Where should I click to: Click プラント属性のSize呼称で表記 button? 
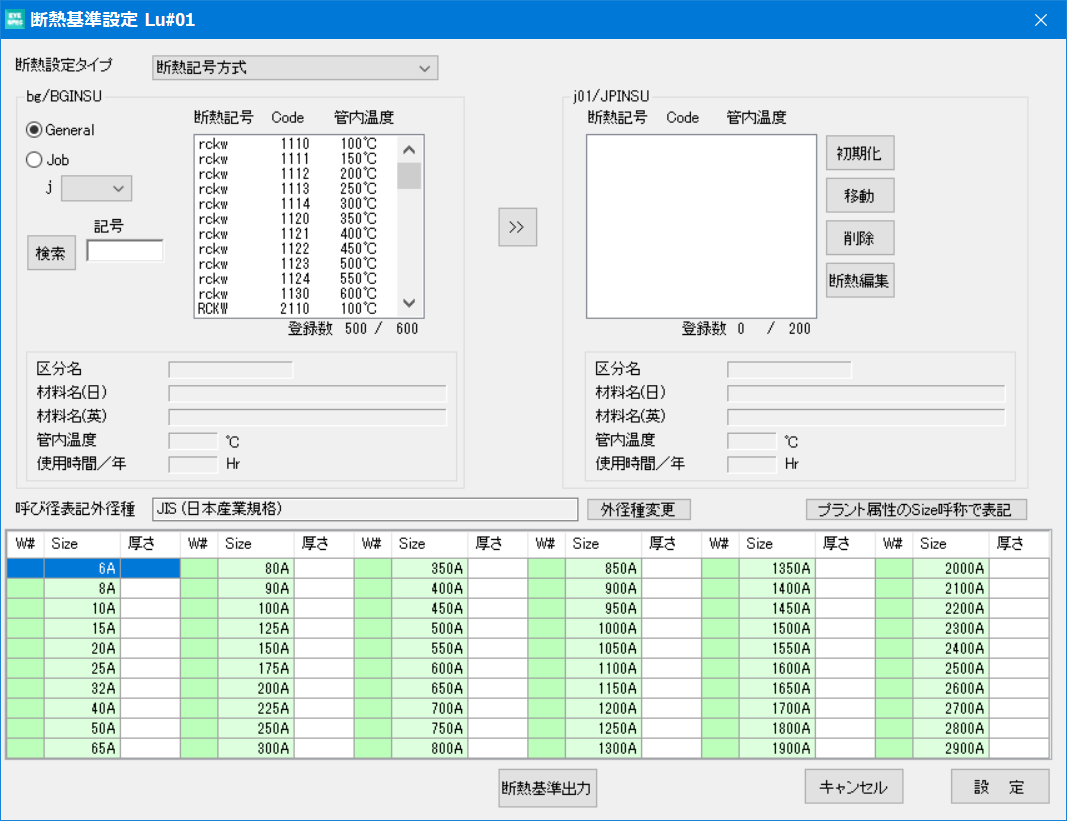click(x=916, y=509)
